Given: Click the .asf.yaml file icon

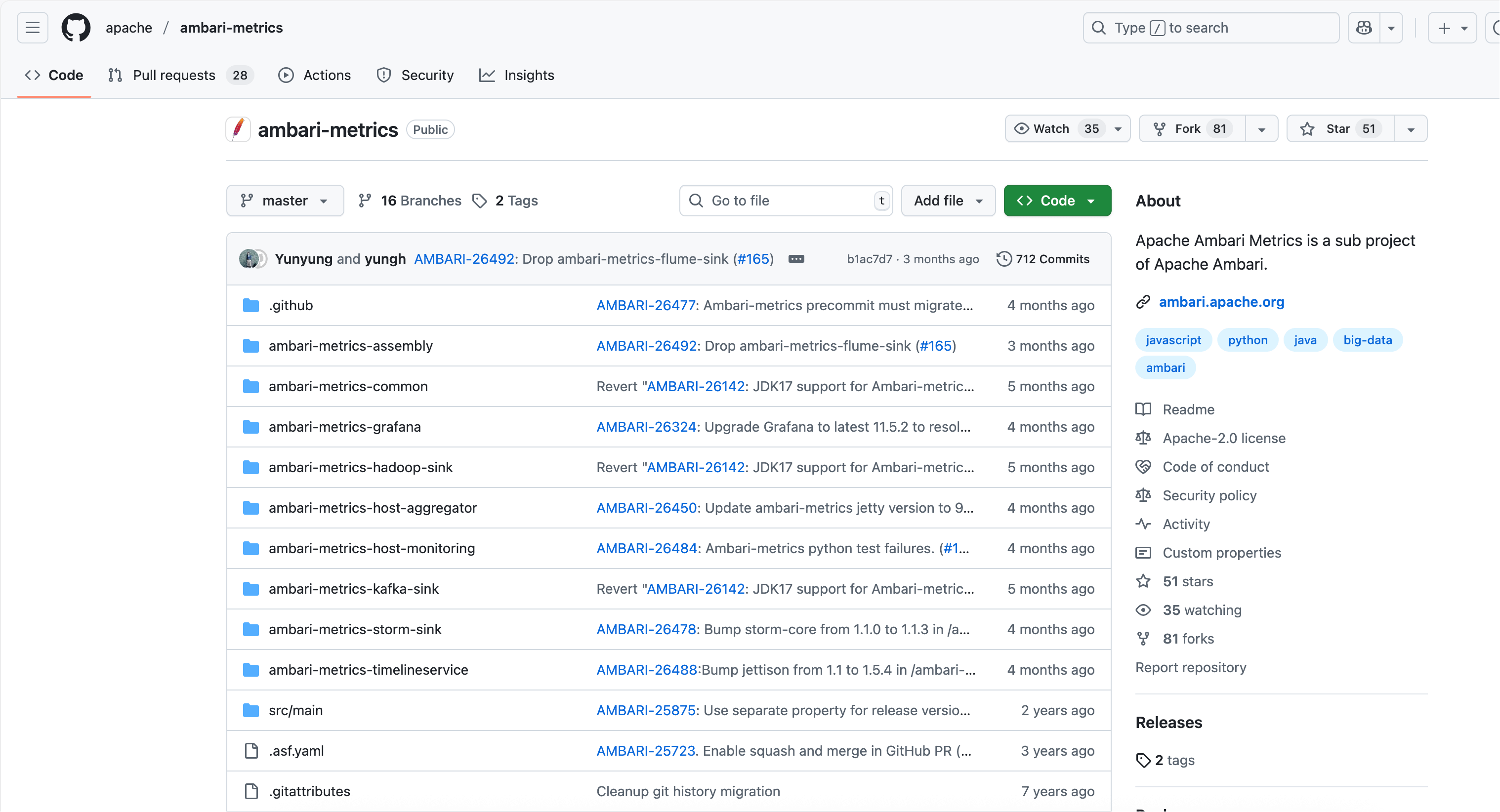Looking at the screenshot, I should click(x=251, y=751).
